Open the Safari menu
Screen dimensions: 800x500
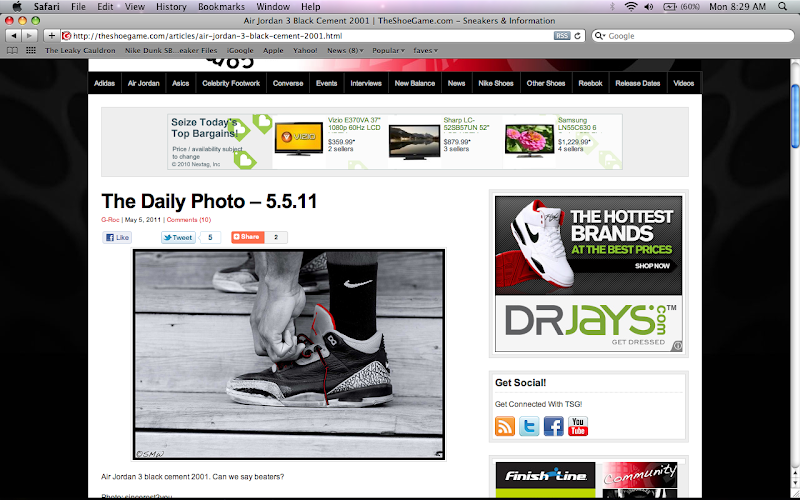[x=46, y=7]
